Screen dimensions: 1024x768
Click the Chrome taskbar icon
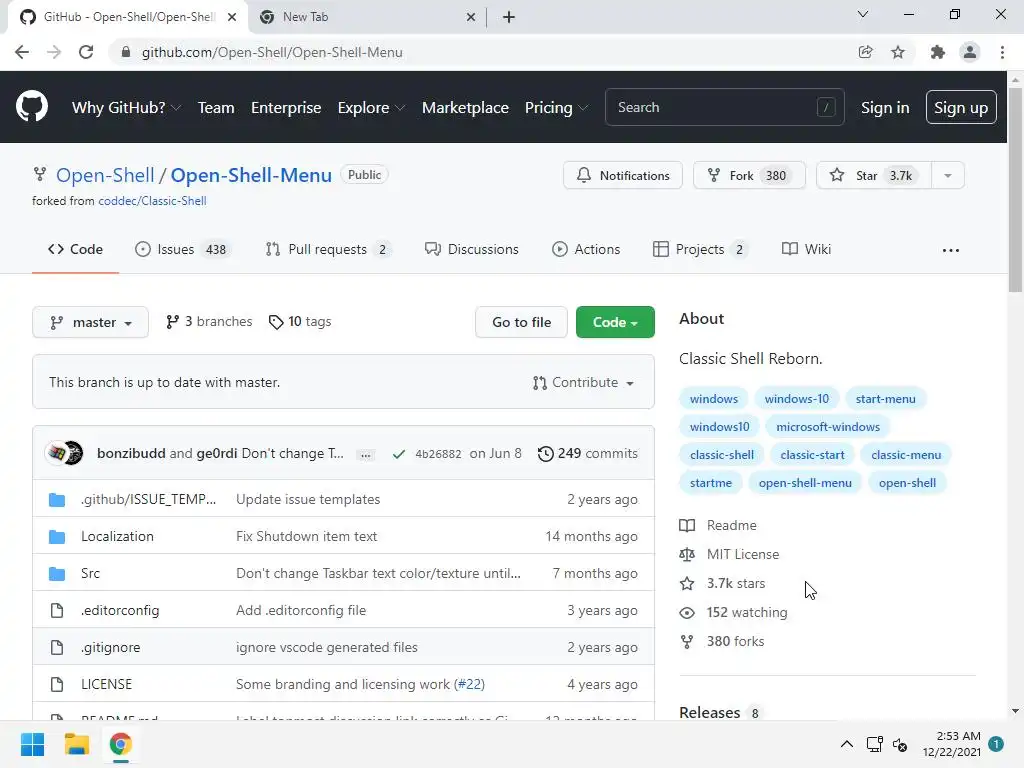(x=120, y=744)
